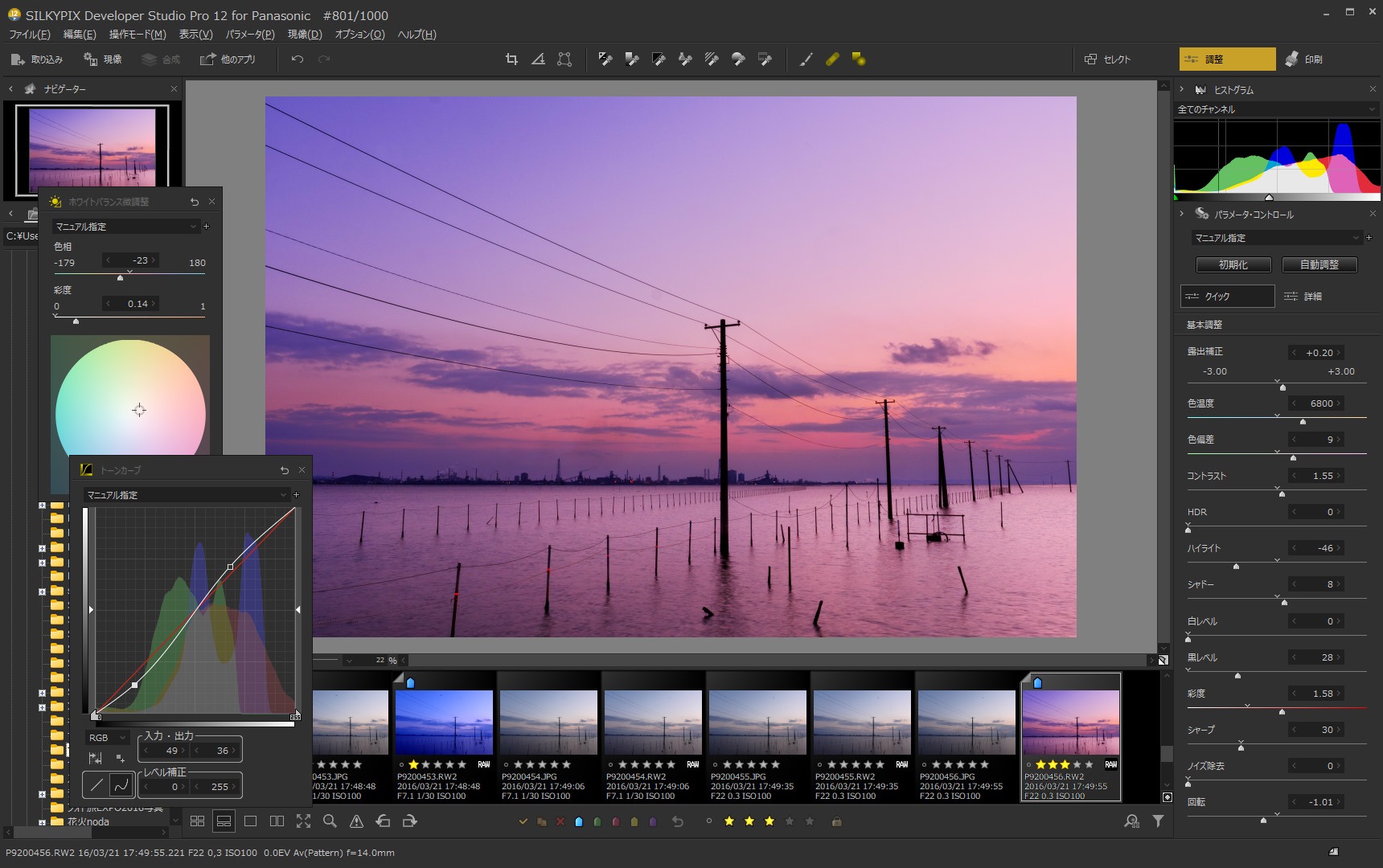
Task: Set rating to the fifth star in bottom bar
Action: [810, 821]
